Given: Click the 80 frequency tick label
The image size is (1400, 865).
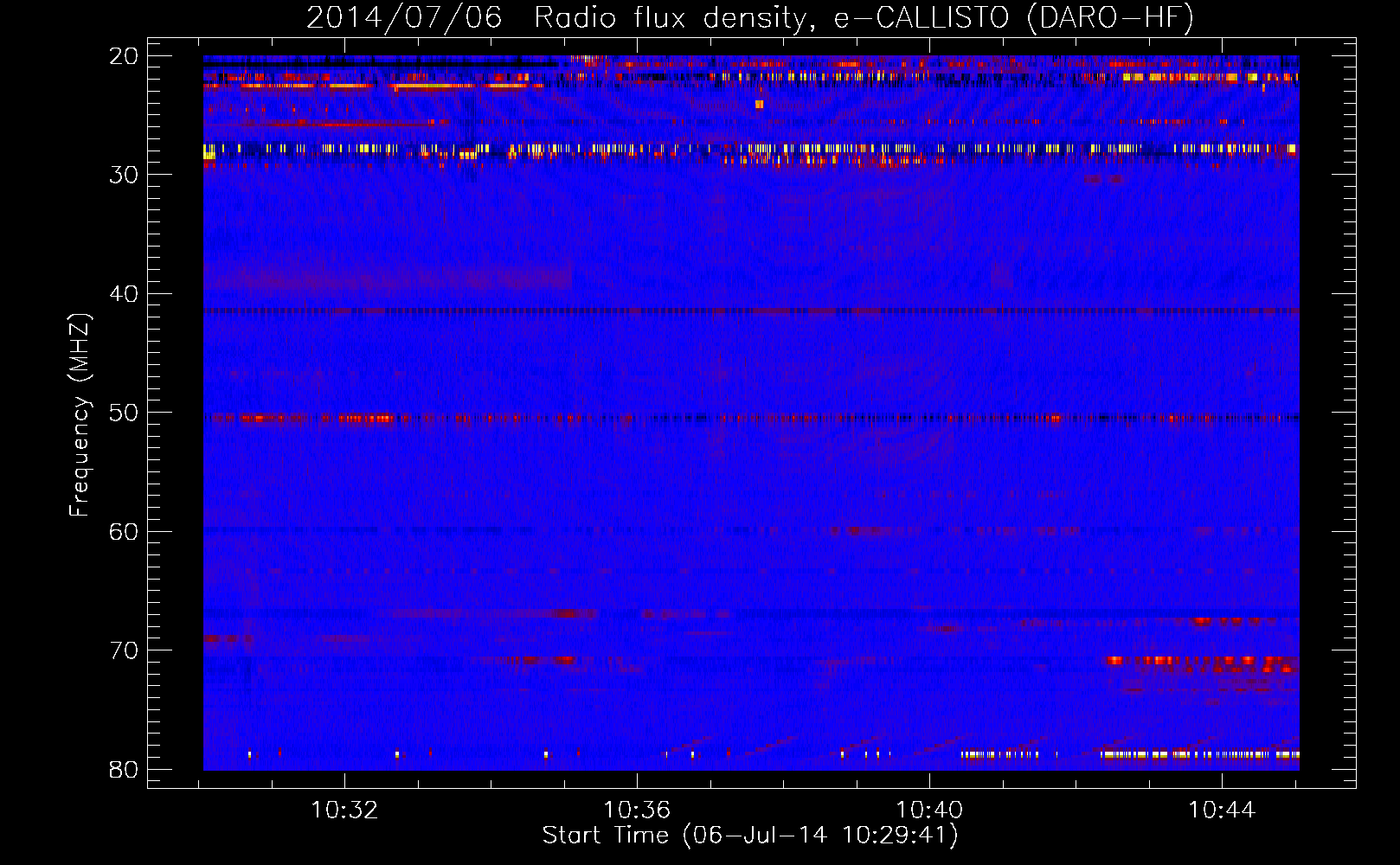Looking at the screenshot, I should point(124,769).
